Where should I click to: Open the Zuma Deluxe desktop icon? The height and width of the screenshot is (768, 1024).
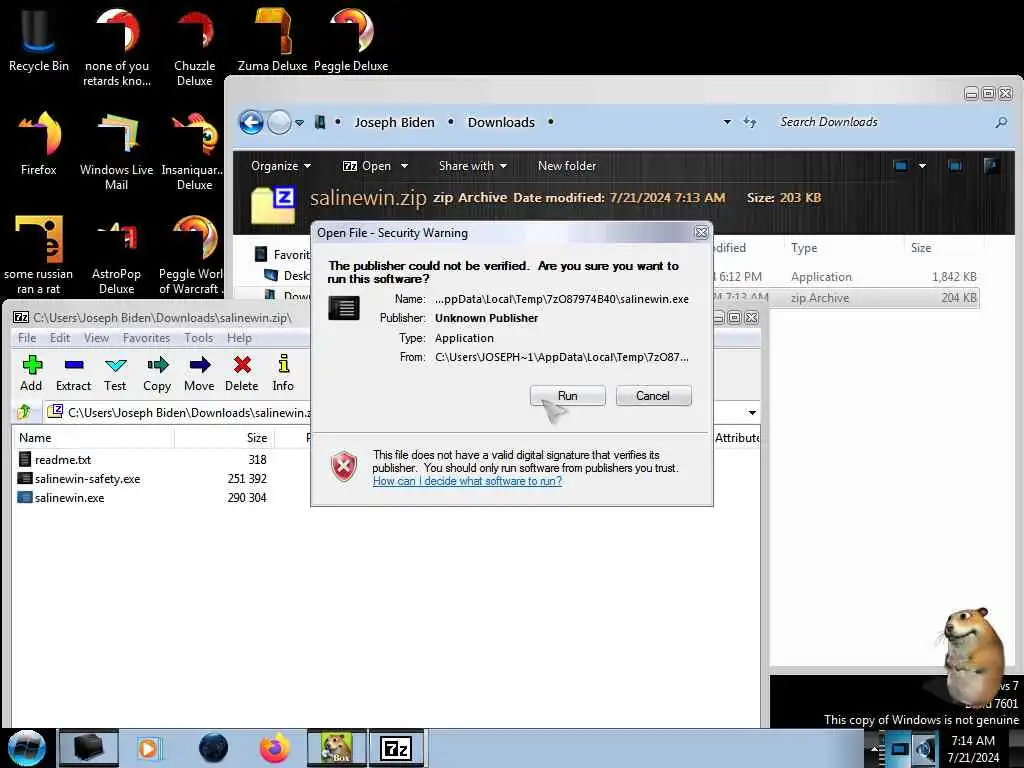pos(272,39)
